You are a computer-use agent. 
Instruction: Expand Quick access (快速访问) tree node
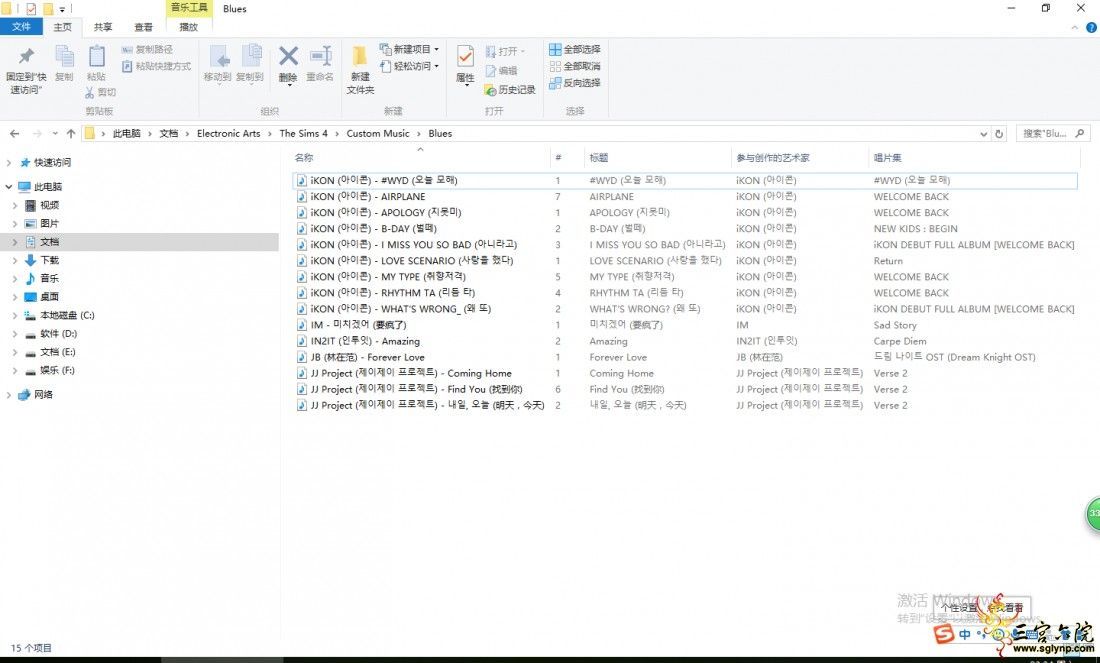point(8,163)
